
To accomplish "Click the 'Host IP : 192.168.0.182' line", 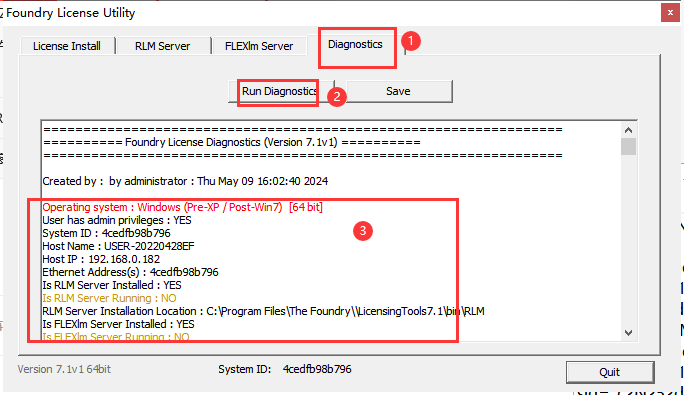I will point(101,259).
